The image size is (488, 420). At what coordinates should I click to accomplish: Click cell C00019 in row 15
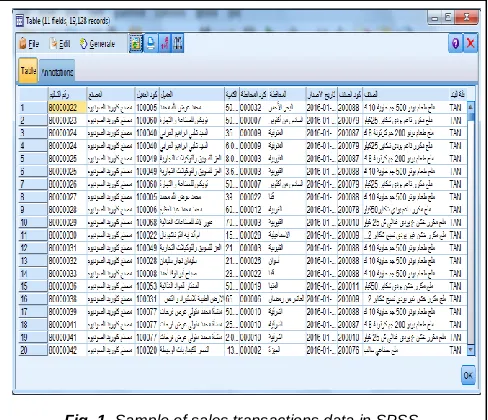point(253,286)
